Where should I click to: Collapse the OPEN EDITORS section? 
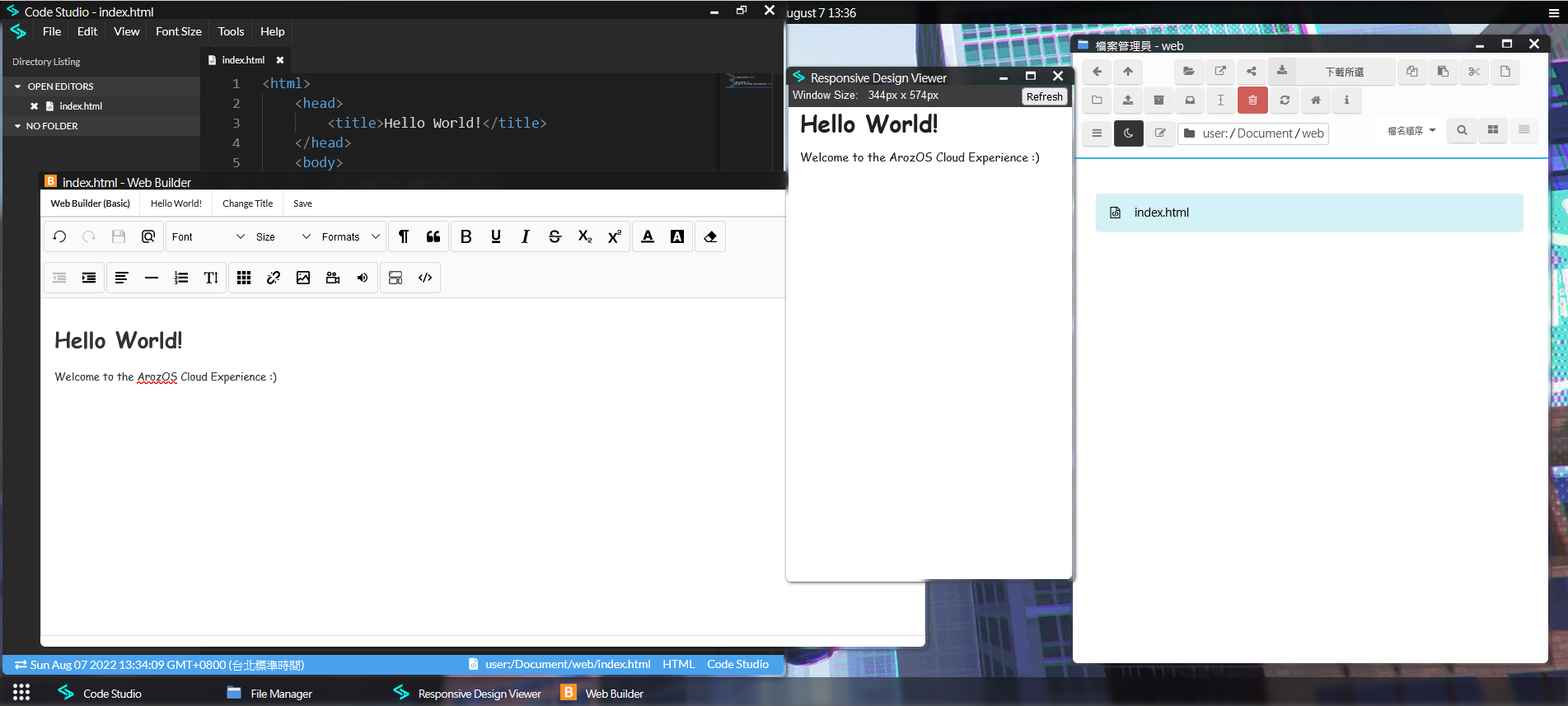[18, 86]
